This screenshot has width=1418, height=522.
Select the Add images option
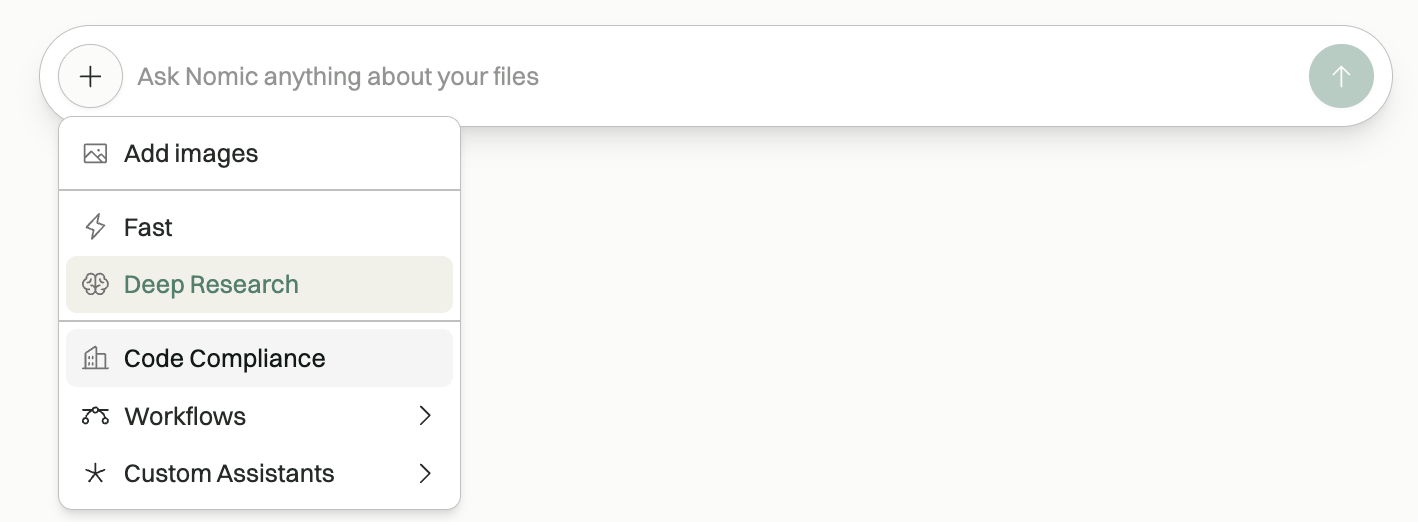[x=191, y=154]
